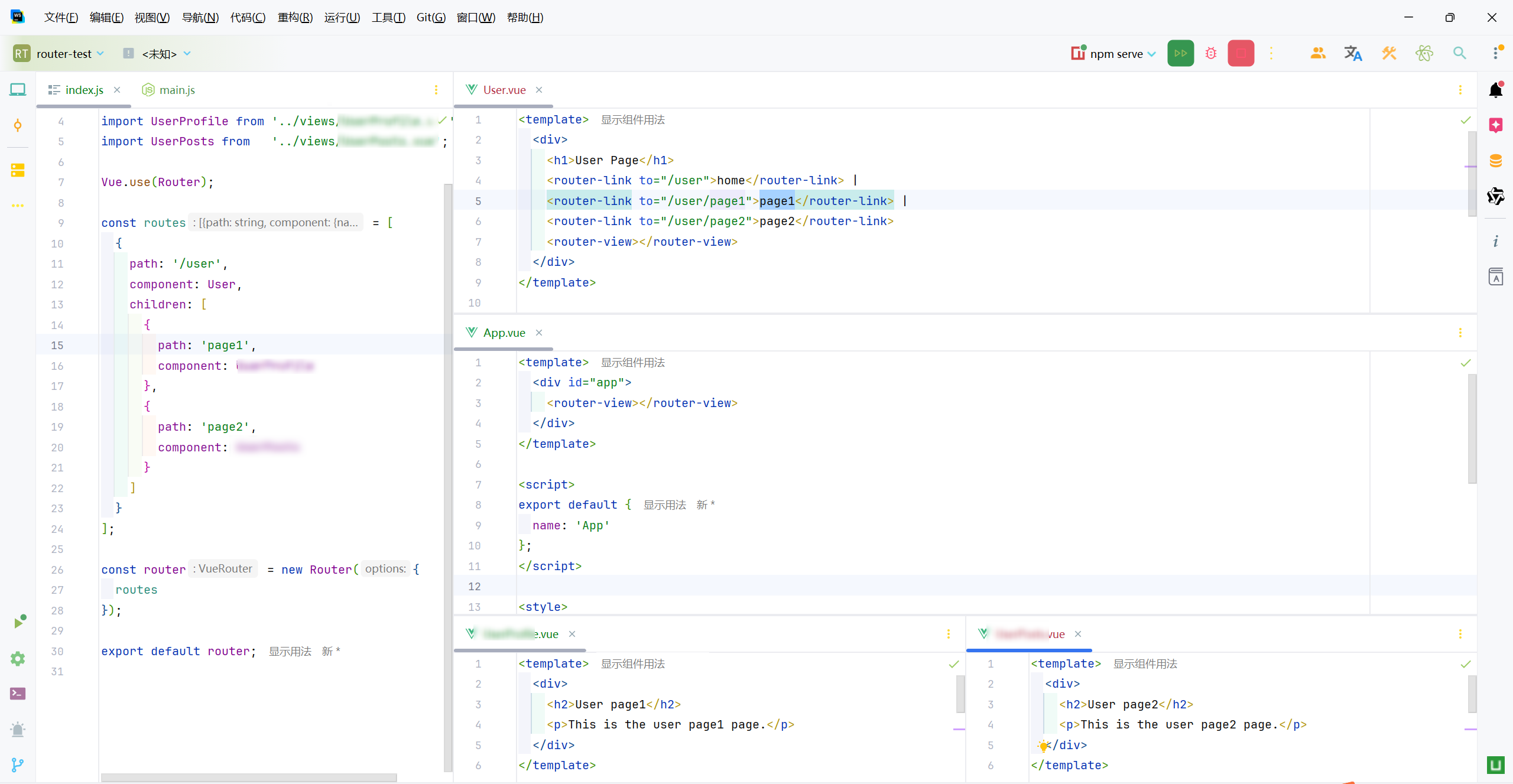The image size is (1513, 784).
Task: Open IDE settings and updates menu
Action: pos(1496,52)
